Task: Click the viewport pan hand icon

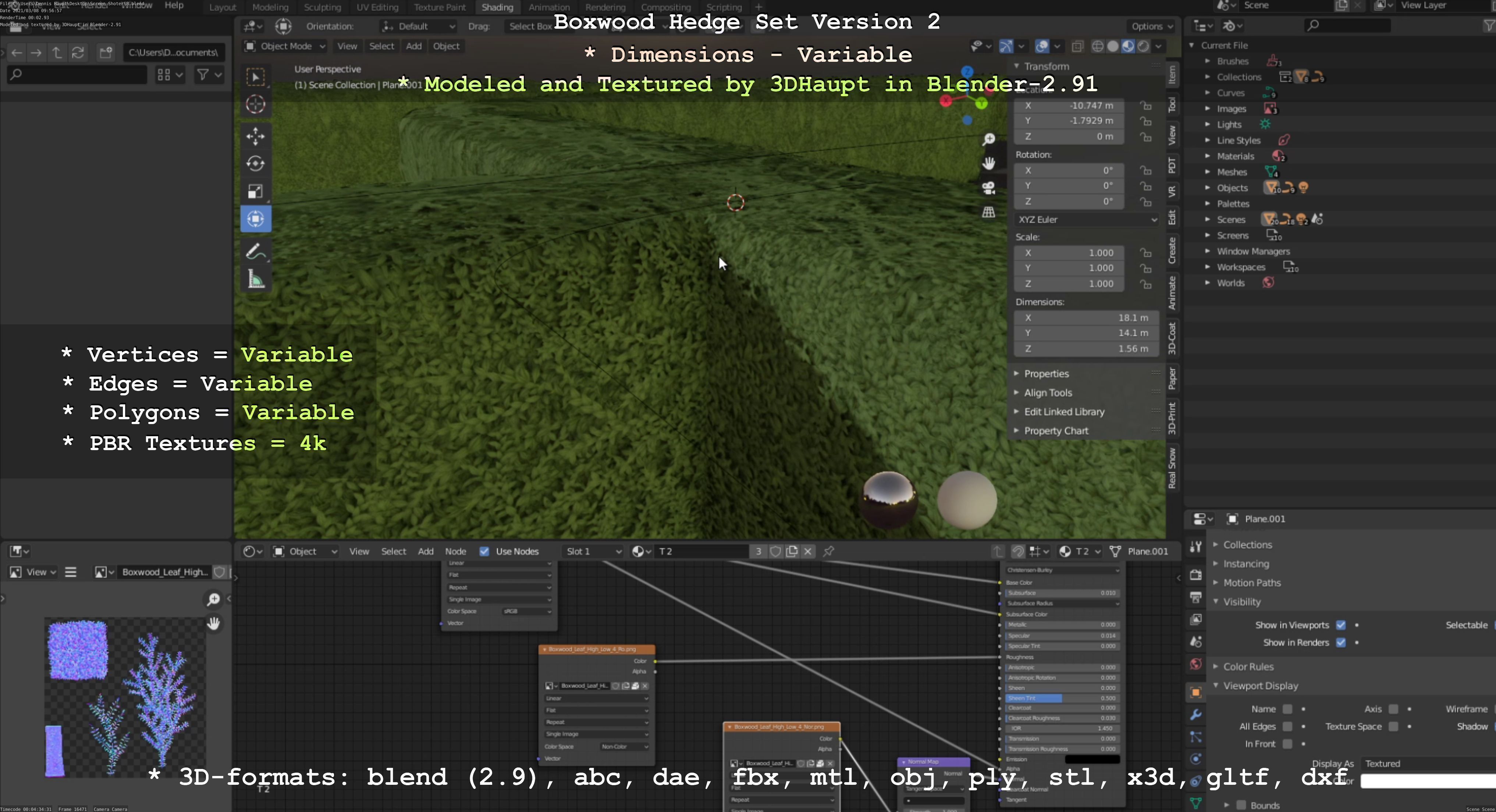Action: [x=988, y=164]
